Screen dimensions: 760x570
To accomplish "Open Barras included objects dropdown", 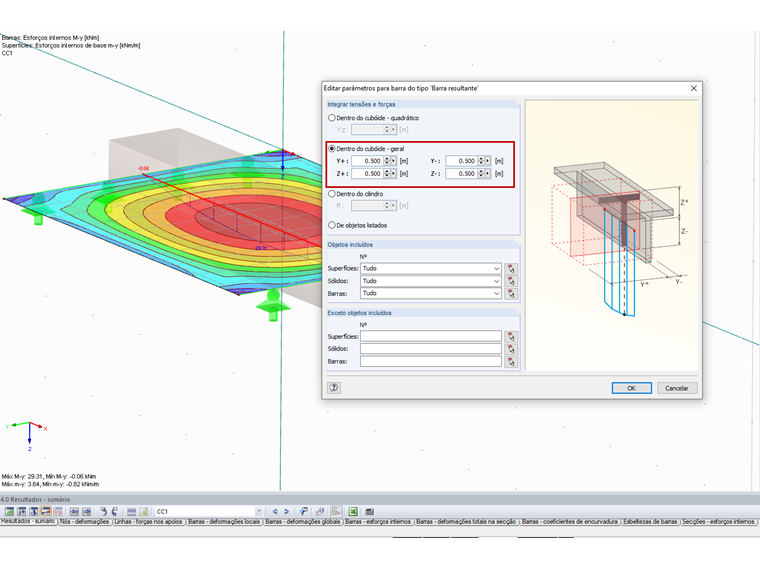I will (496, 294).
